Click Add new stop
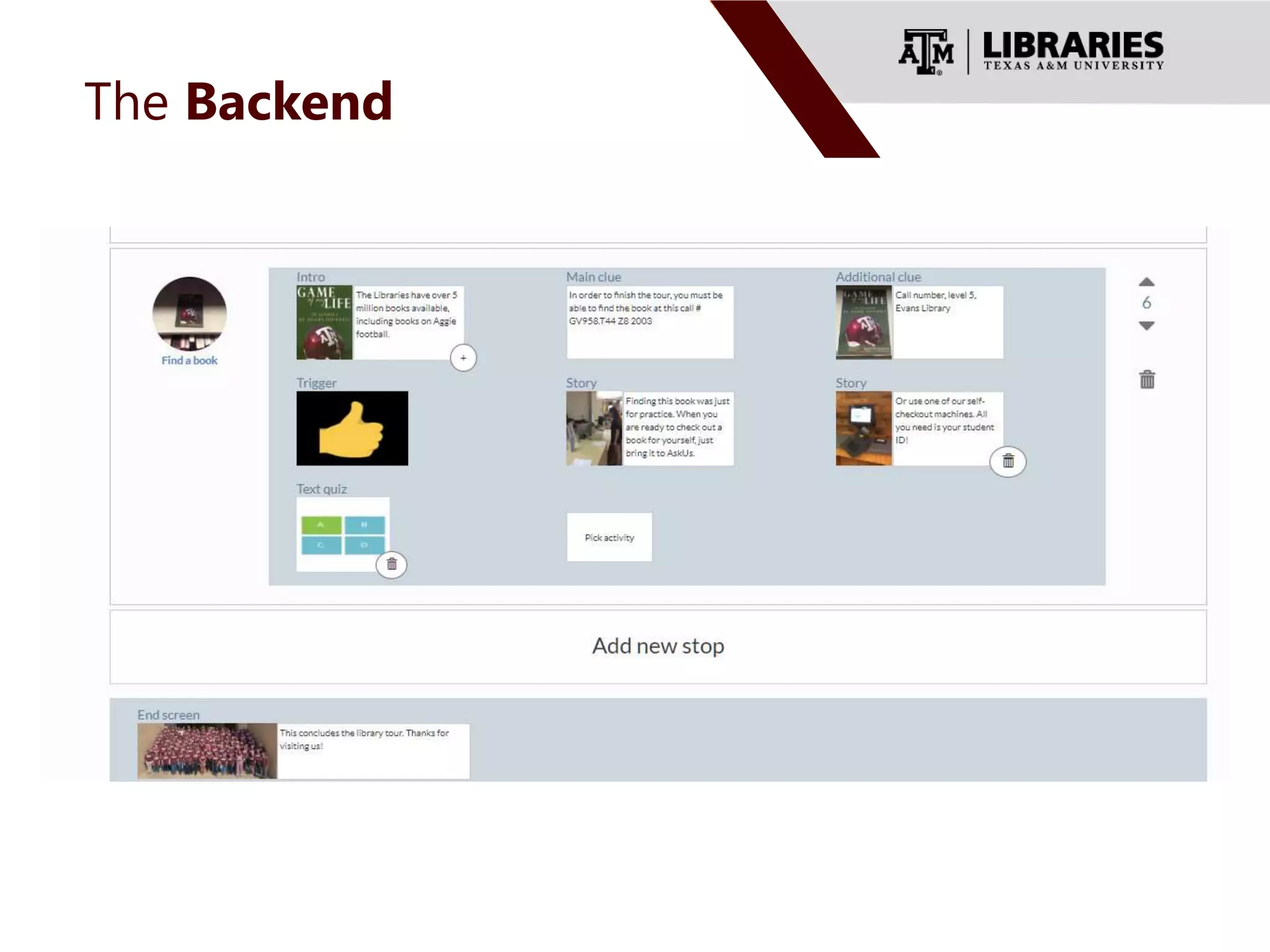The image size is (1270, 952). point(658,646)
